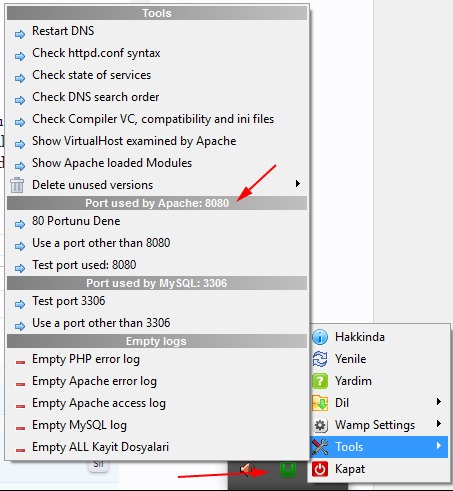Open Hakkinda menu entry
Image resolution: width=453 pixels, height=491 pixels.
point(379,337)
